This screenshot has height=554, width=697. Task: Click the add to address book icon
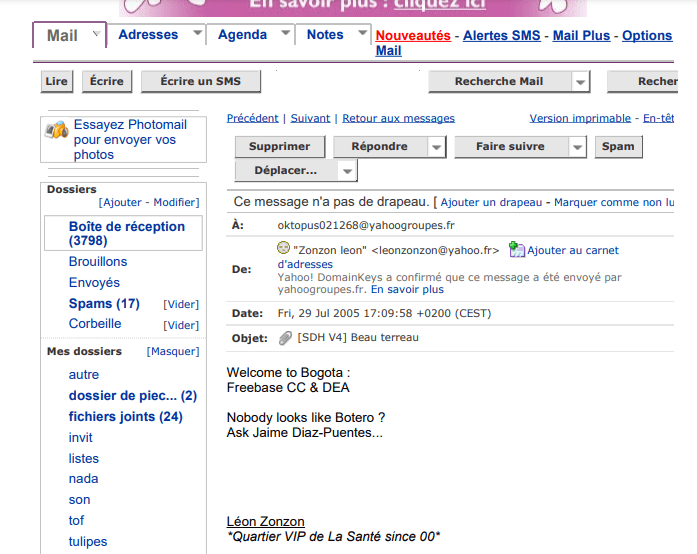(517, 249)
